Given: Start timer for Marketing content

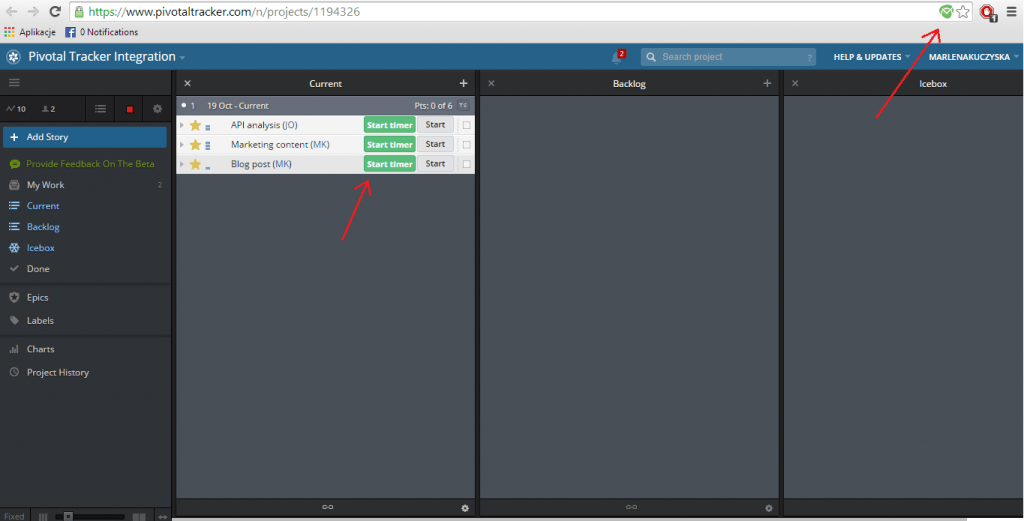Looking at the screenshot, I should tap(389, 145).
